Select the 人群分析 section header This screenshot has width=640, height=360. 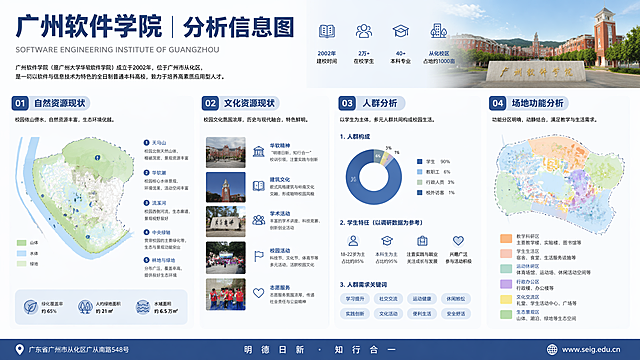pos(380,103)
